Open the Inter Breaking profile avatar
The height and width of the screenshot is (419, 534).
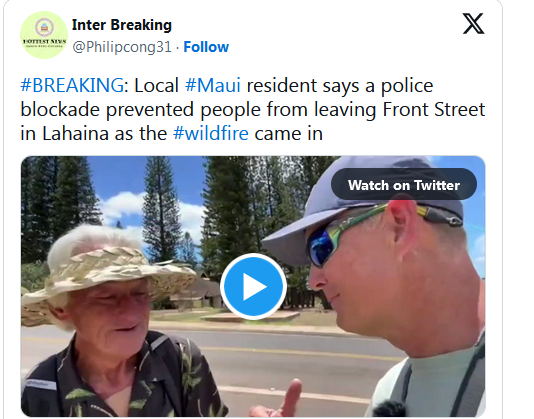(44, 35)
